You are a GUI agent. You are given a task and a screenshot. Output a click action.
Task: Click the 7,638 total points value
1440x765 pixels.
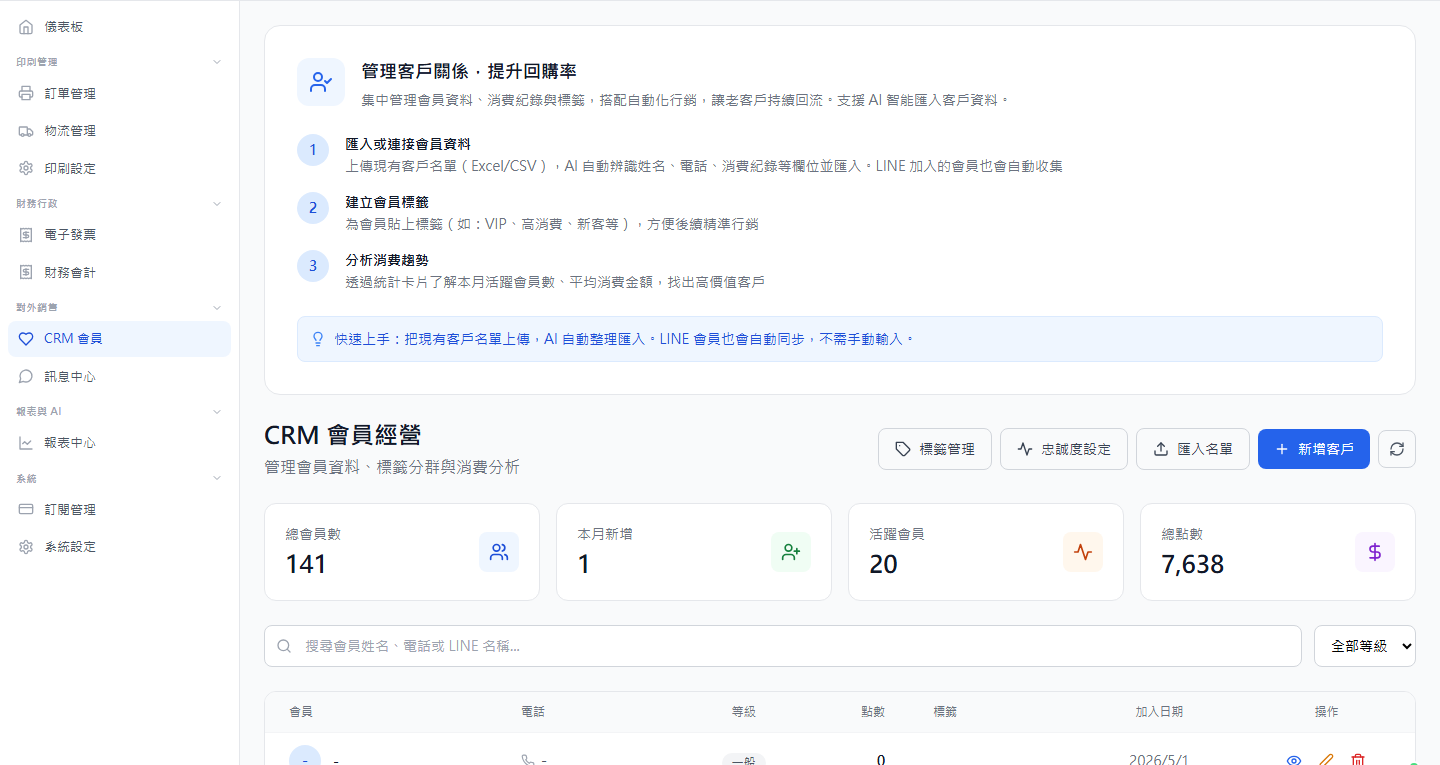click(x=1193, y=564)
